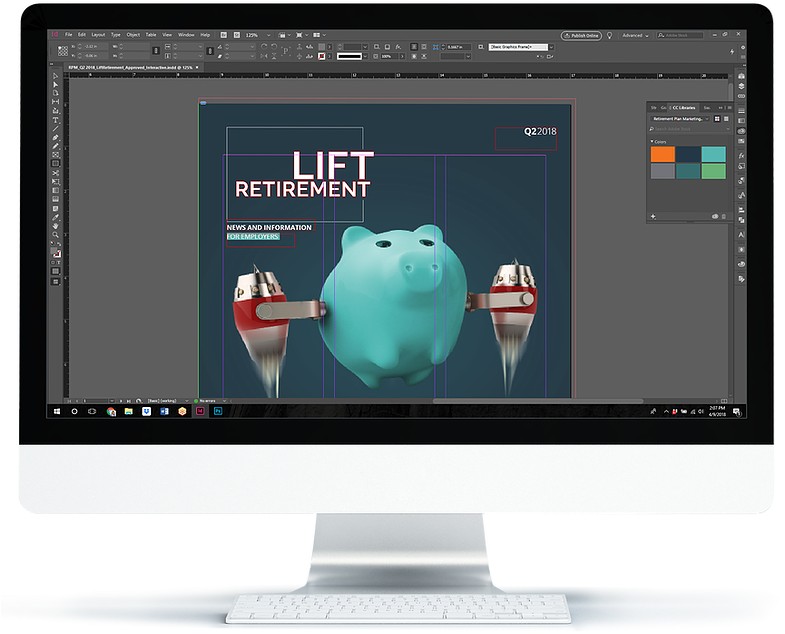Open the Advanced workspace switcher
This screenshot has height=634, width=785.
(x=635, y=36)
